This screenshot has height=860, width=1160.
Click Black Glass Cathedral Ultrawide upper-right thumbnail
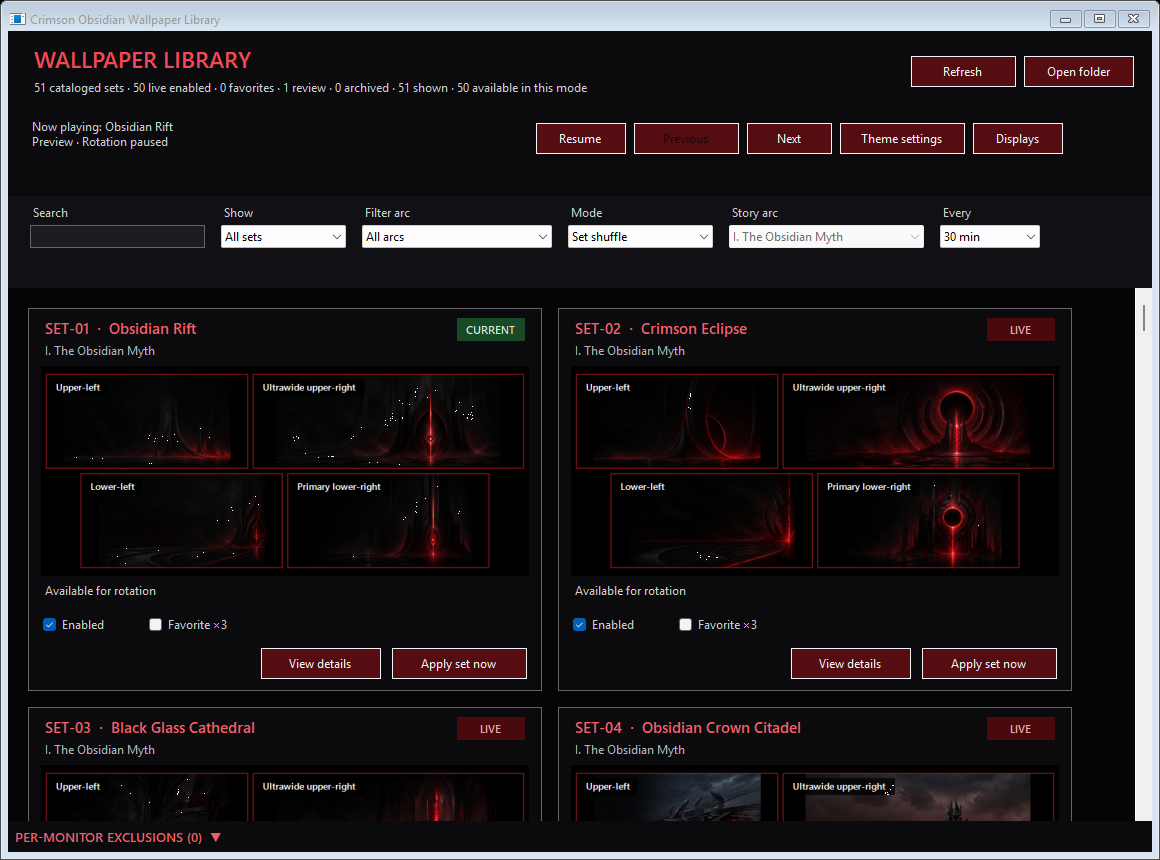388,797
